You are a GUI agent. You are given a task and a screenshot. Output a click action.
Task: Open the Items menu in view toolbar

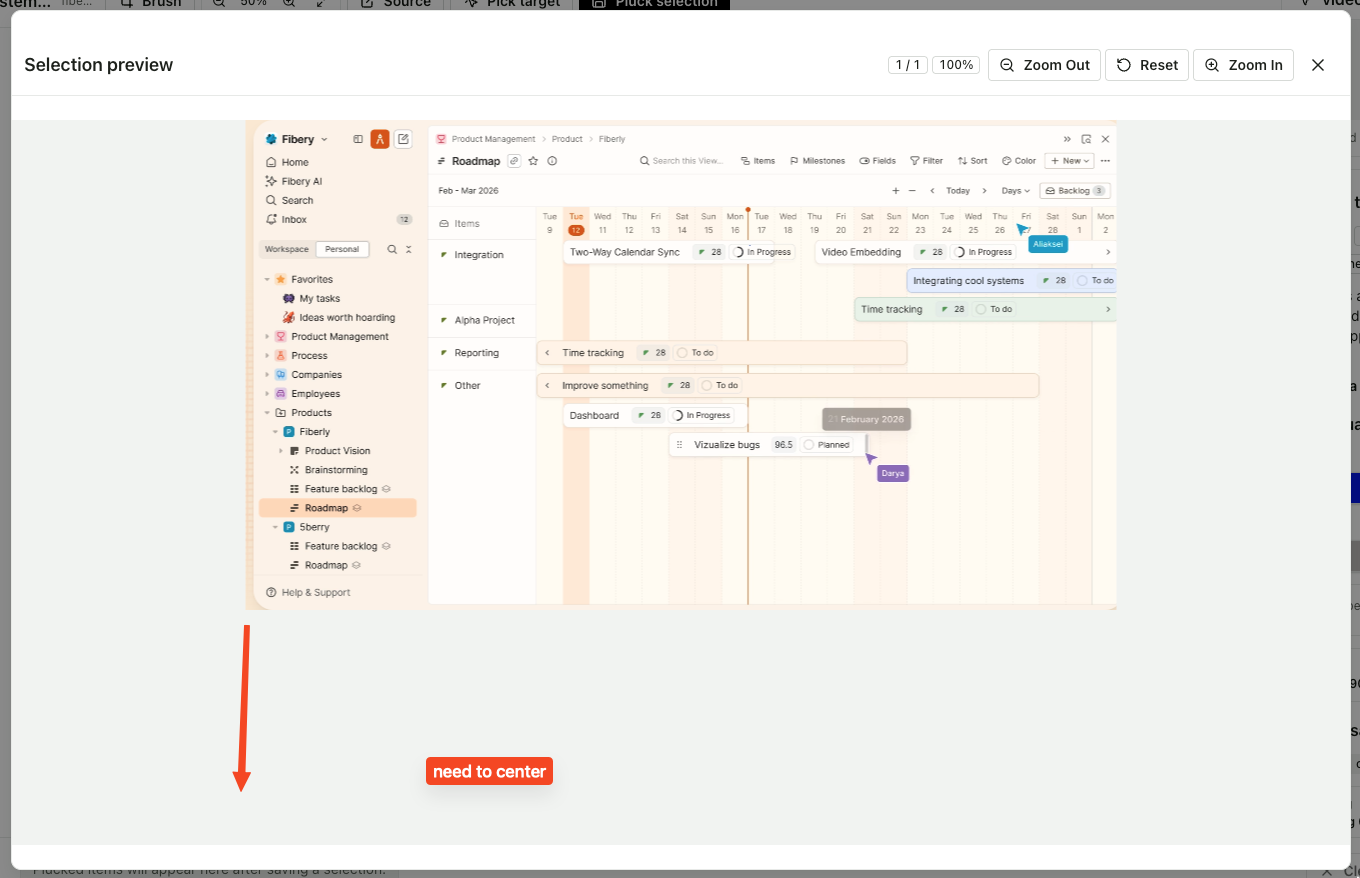pos(758,160)
